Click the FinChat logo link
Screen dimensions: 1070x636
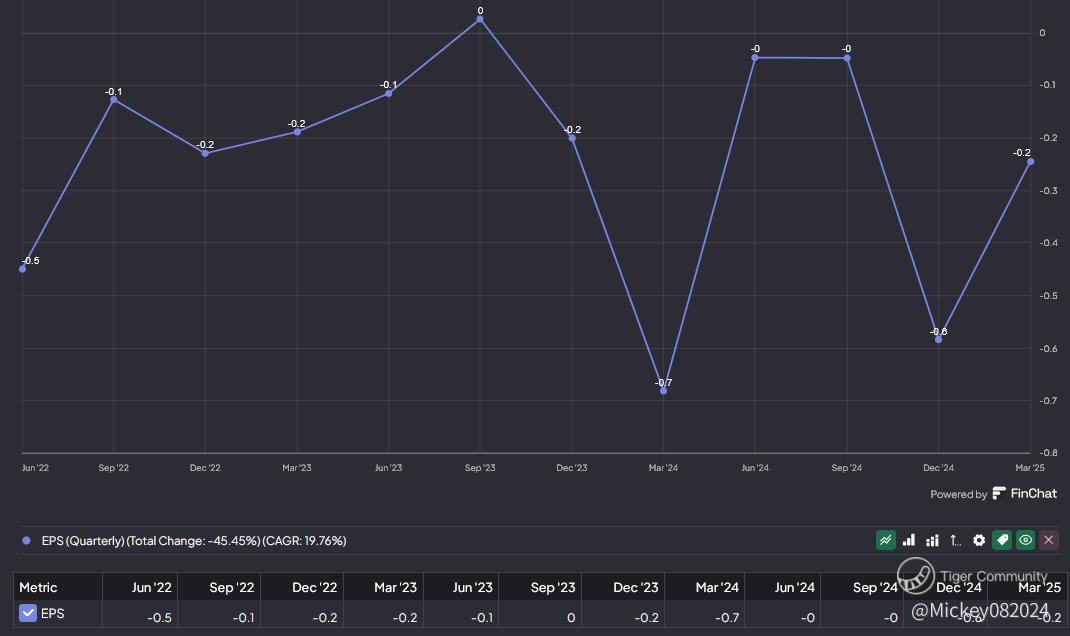(1024, 493)
